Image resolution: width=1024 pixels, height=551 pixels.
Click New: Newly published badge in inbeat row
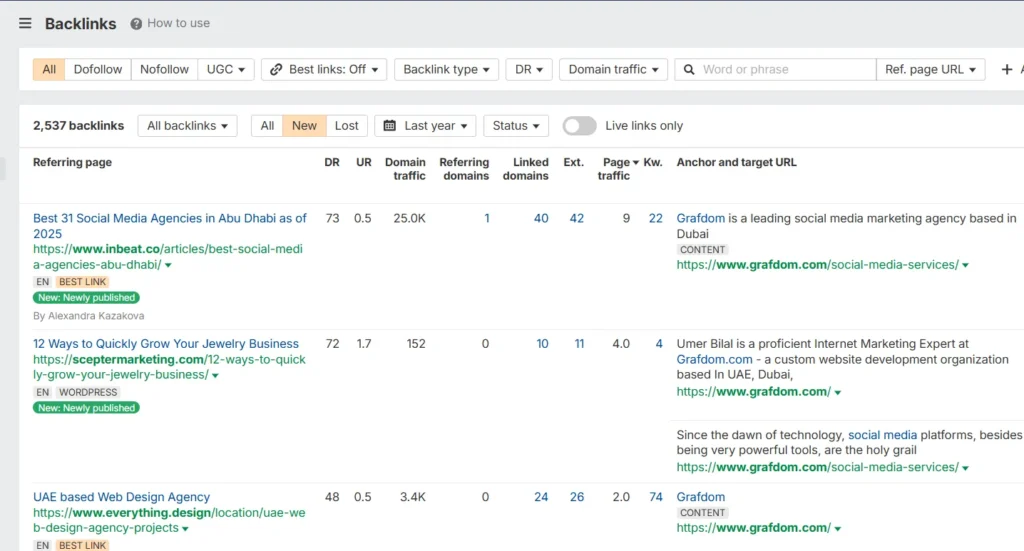click(x=86, y=298)
